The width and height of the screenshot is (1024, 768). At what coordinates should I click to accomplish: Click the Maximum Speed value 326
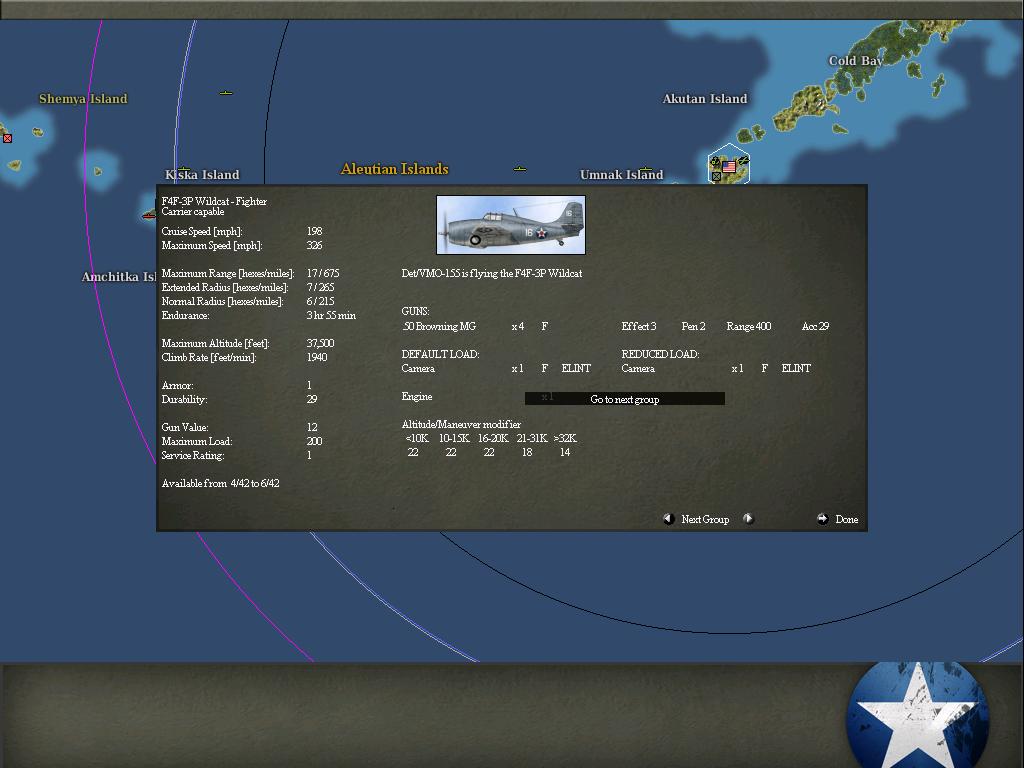coord(314,246)
